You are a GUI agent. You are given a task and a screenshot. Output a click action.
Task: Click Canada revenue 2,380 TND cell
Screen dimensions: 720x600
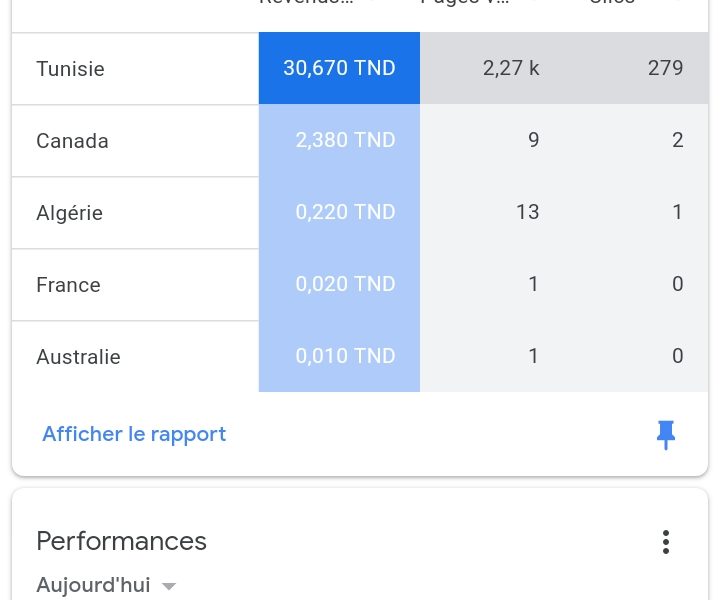click(339, 140)
